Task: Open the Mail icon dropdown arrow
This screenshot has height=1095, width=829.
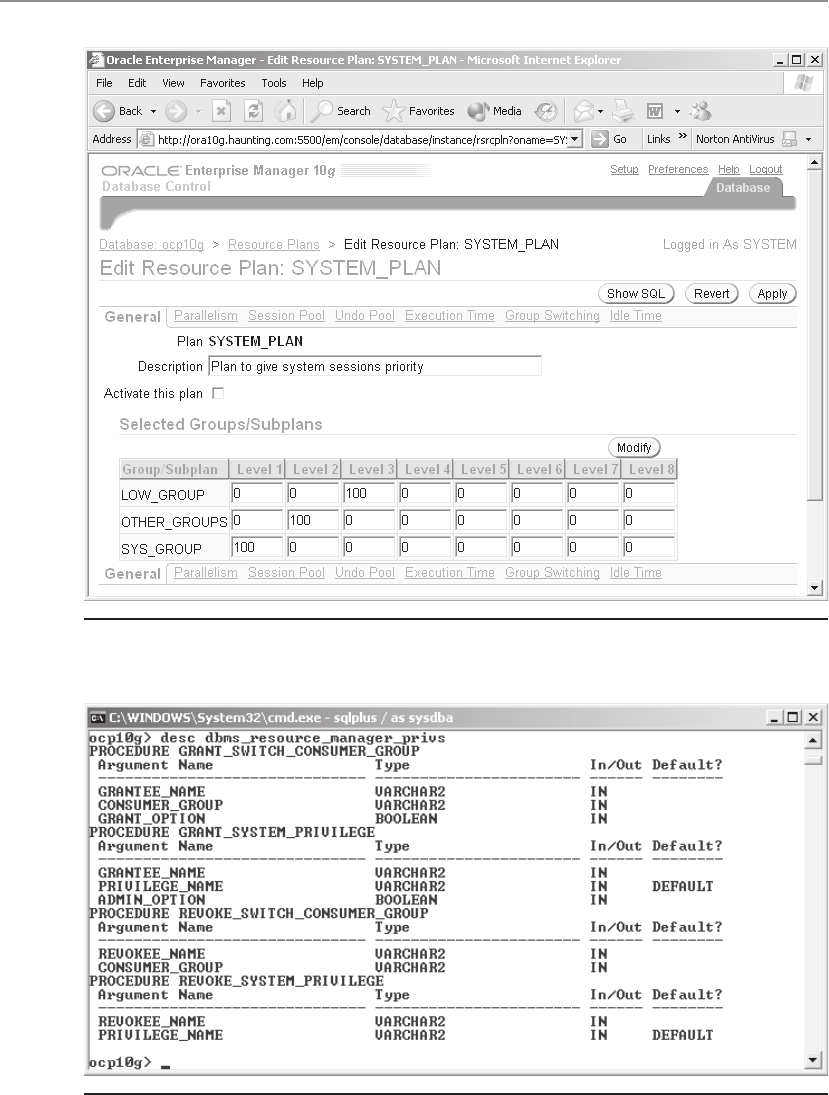Action: pos(600,112)
